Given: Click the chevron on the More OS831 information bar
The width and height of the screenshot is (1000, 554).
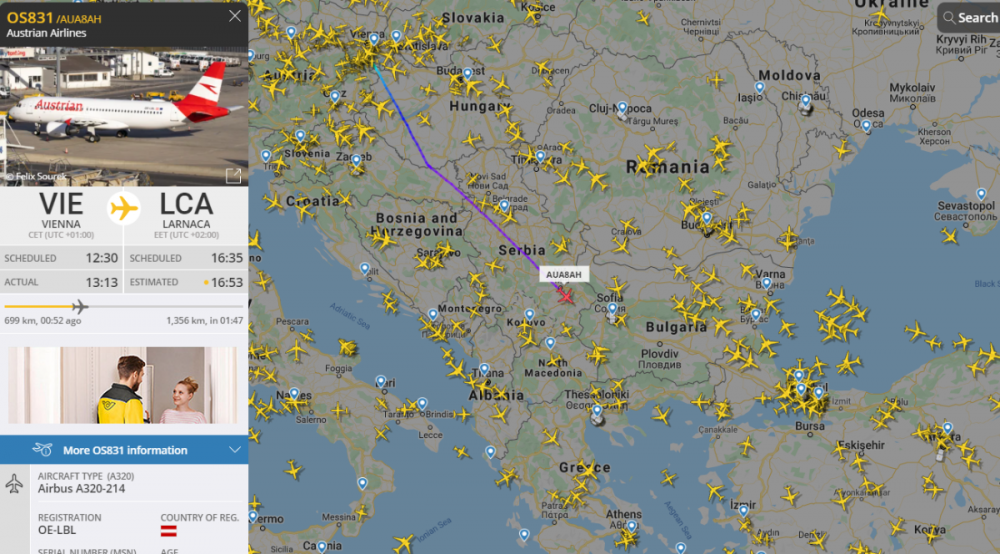Looking at the screenshot, I should coord(234,450).
